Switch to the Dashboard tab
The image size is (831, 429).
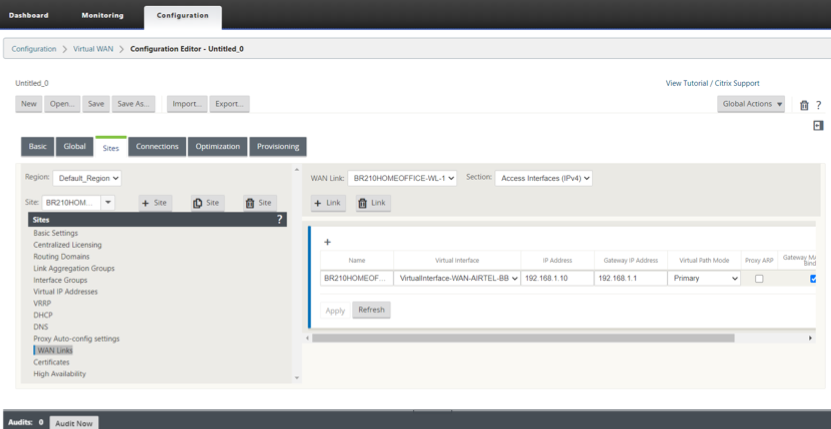pyautogui.click(x=29, y=15)
